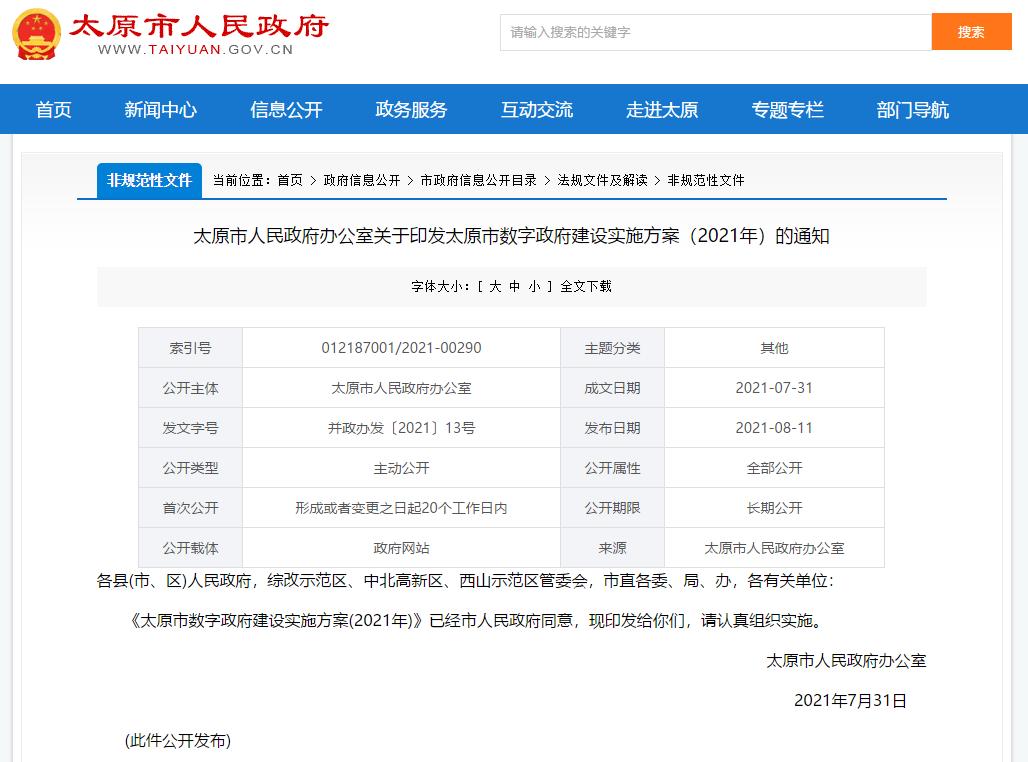The height and width of the screenshot is (762, 1028).
Task: Select the 非规范性文件 blue tab
Action: click(x=149, y=180)
